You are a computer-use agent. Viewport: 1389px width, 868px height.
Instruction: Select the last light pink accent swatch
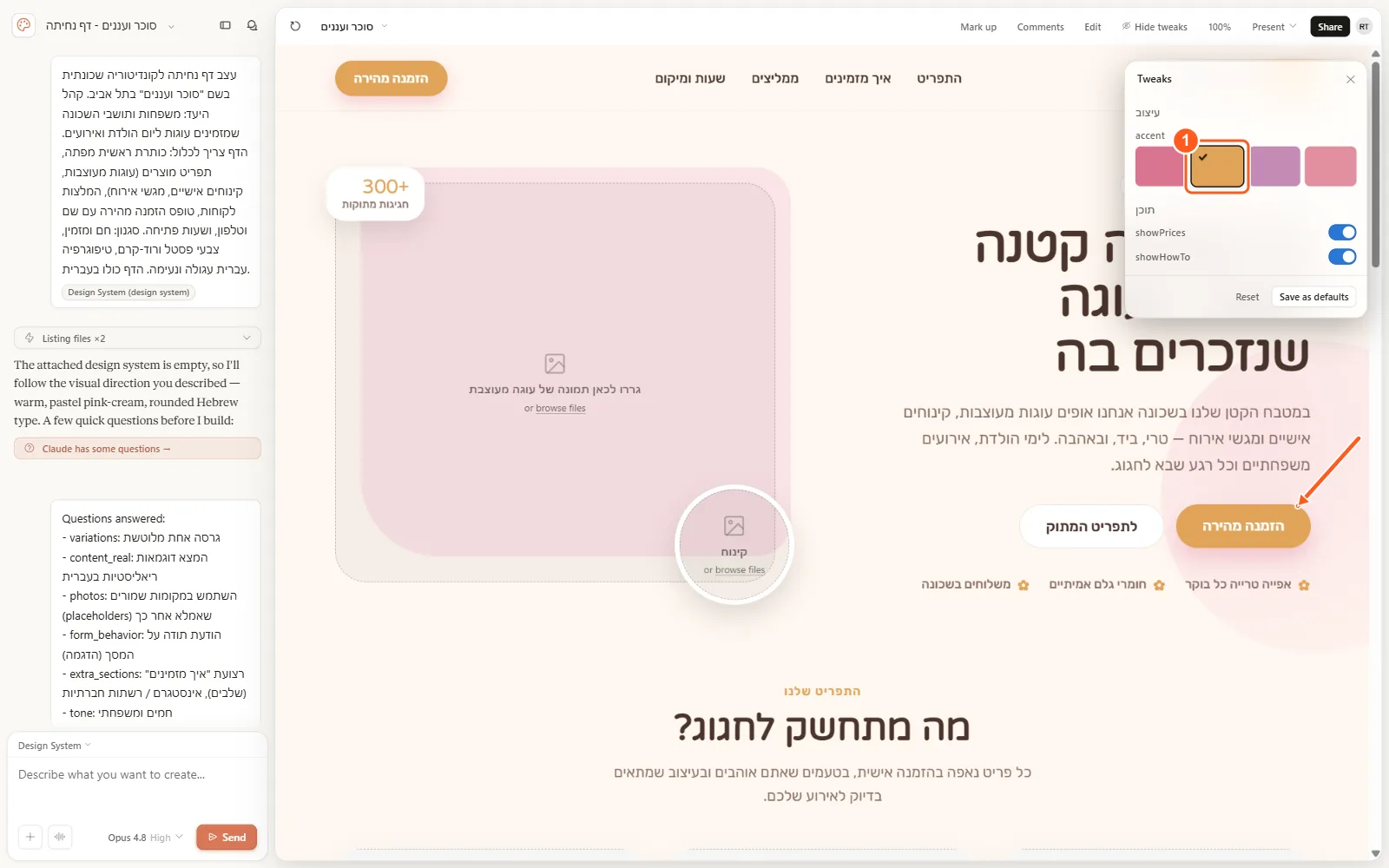[x=1330, y=166]
